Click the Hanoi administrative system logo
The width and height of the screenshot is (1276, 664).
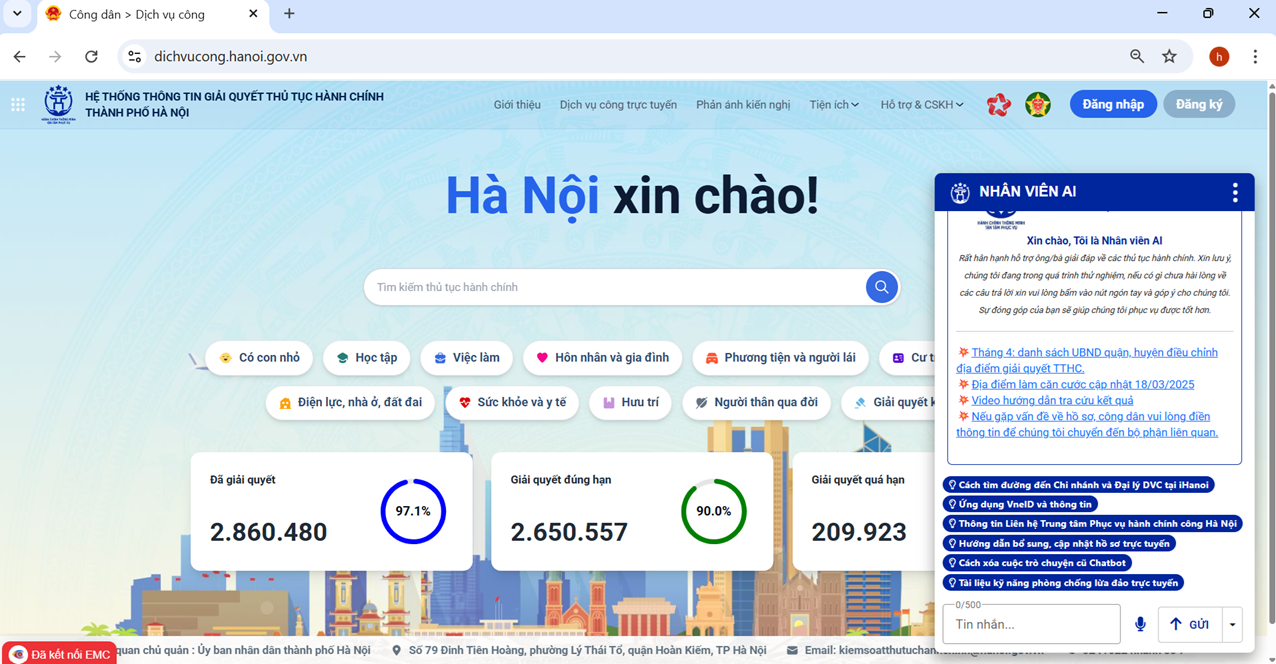click(58, 104)
